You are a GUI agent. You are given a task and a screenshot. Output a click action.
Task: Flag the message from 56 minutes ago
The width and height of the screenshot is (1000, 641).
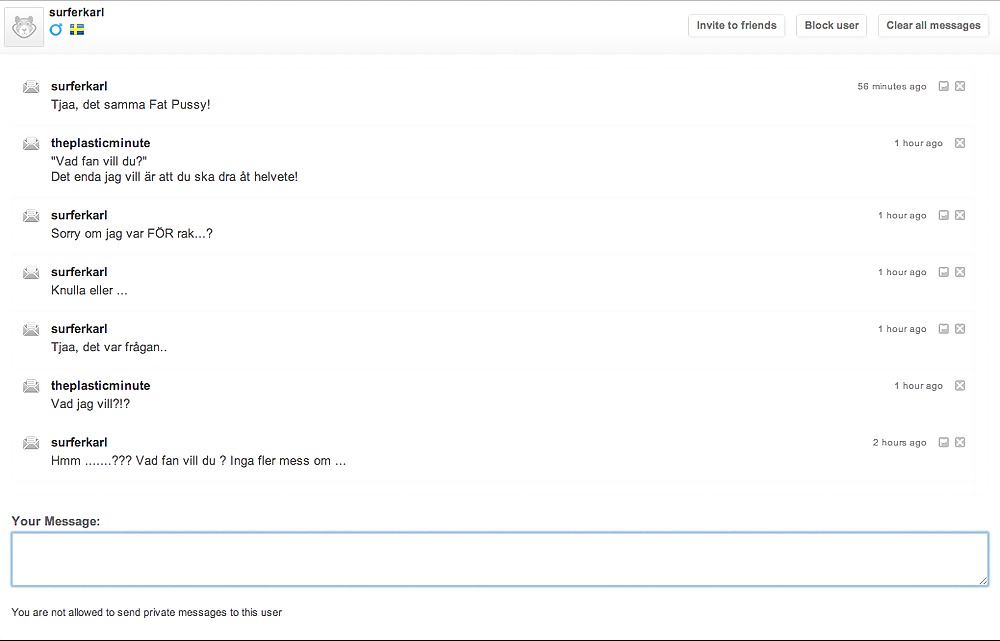tap(943, 87)
